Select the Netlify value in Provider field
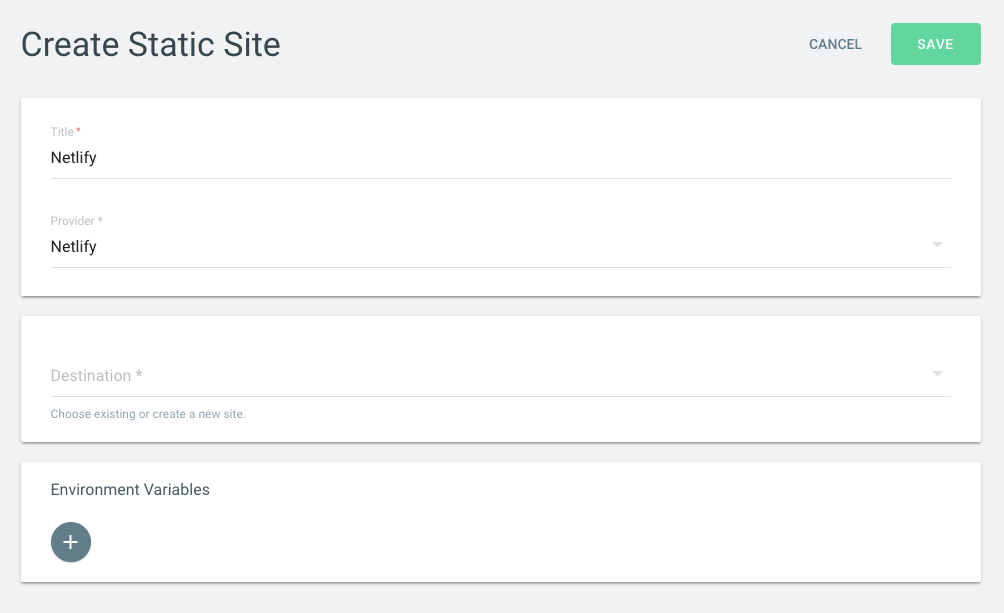The width and height of the screenshot is (1004, 613). coord(74,247)
